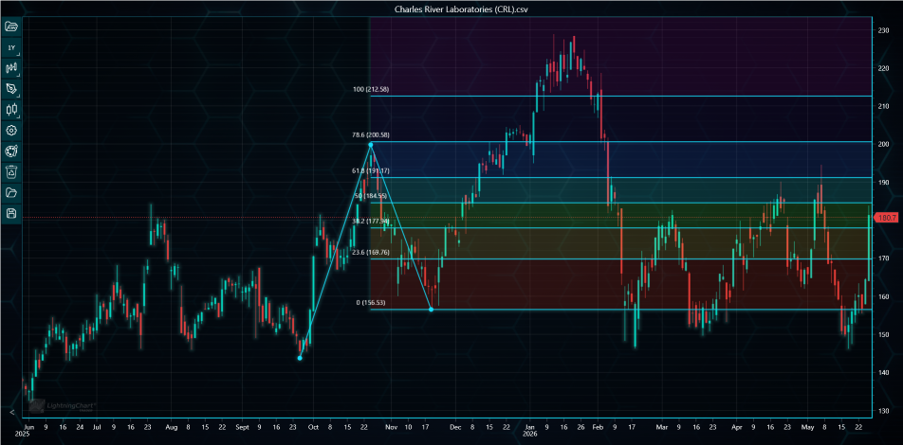Click the '23.6 (169.76)' Fibonacci label
Viewport: 903px width, 445px height.
371,252
